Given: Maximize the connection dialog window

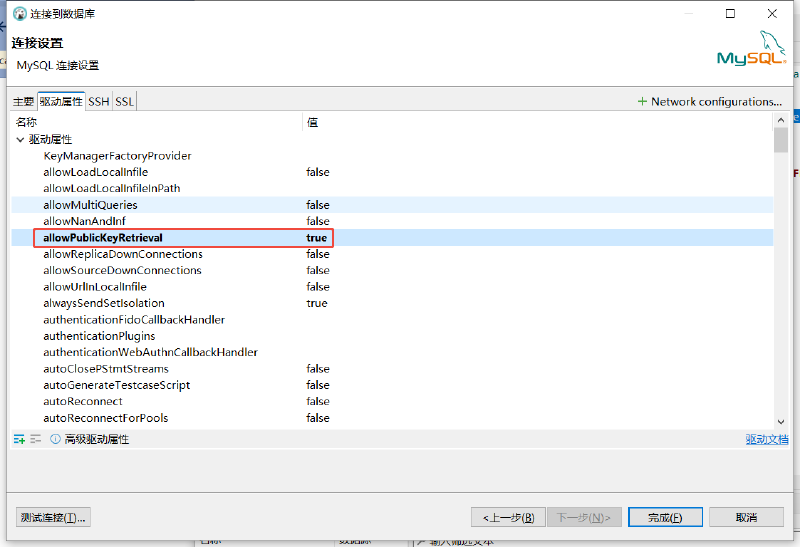Looking at the screenshot, I should pos(730,14).
